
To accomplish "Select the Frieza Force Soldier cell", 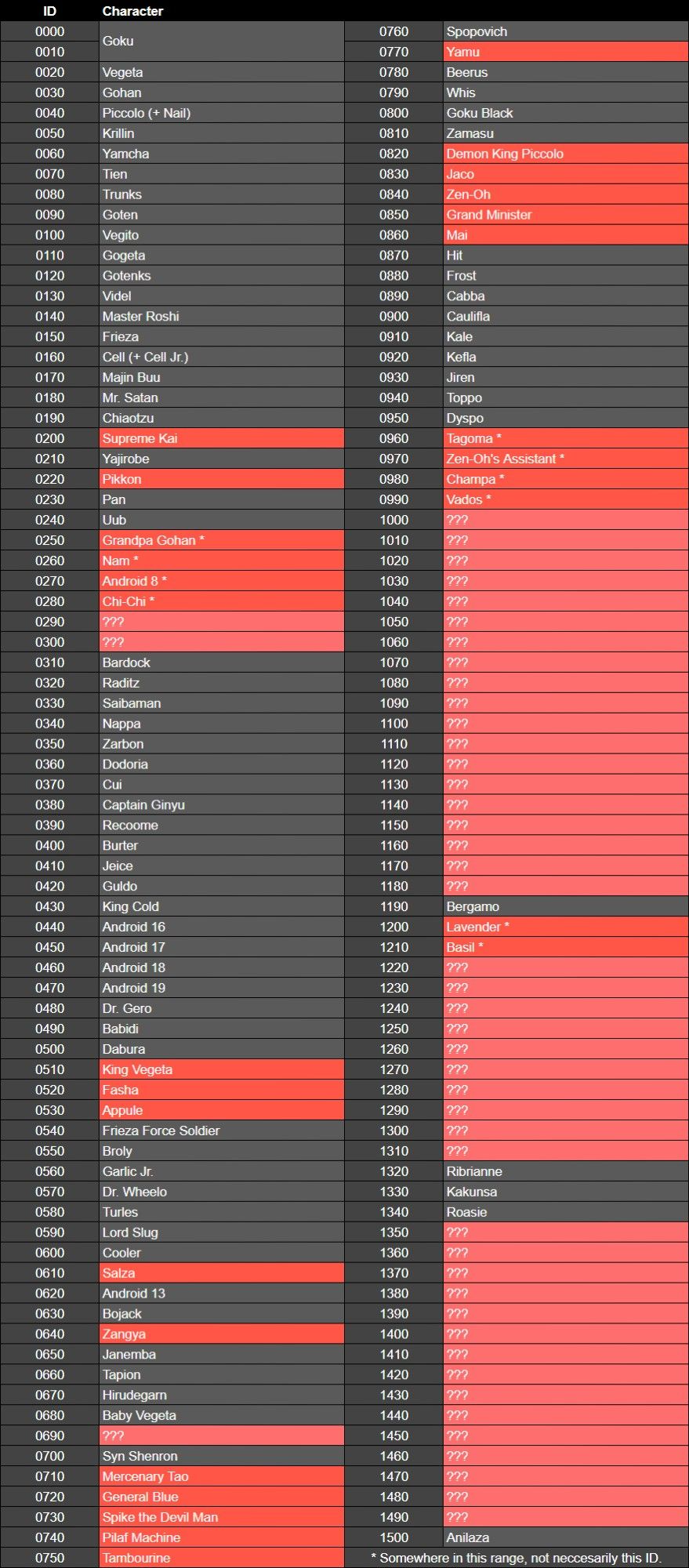I will click(221, 1131).
